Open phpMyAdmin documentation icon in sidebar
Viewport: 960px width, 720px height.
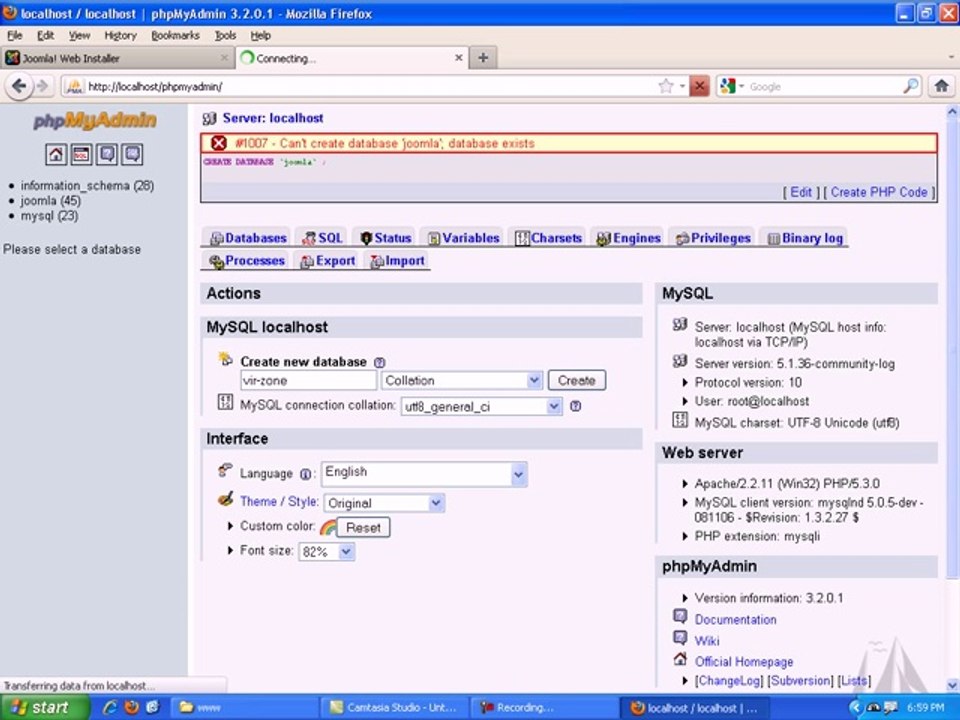[107, 154]
